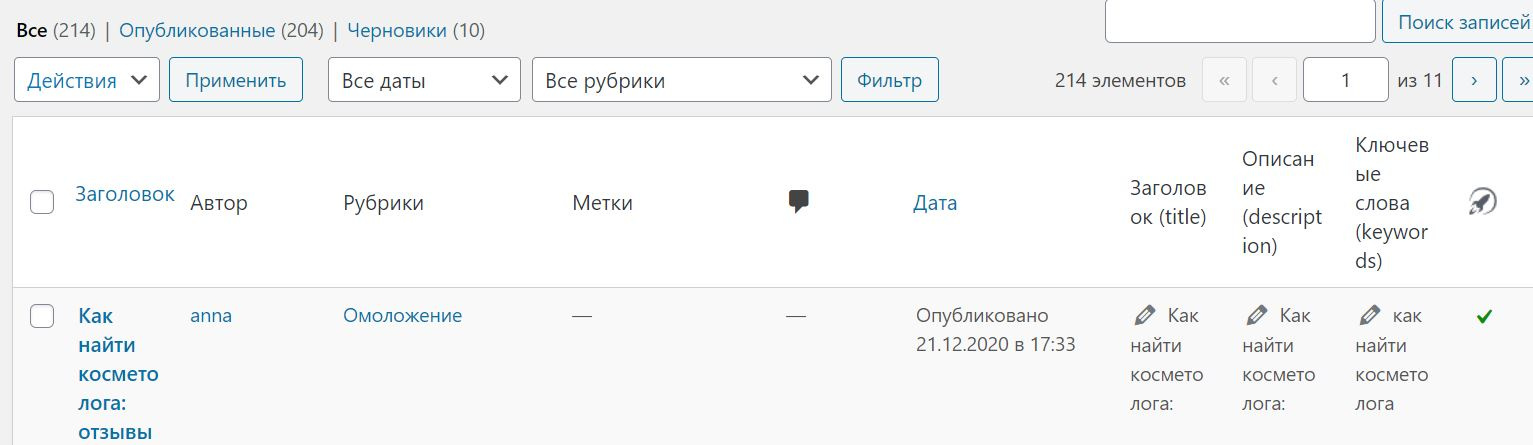Go to next page arrow

pyautogui.click(x=1474, y=80)
